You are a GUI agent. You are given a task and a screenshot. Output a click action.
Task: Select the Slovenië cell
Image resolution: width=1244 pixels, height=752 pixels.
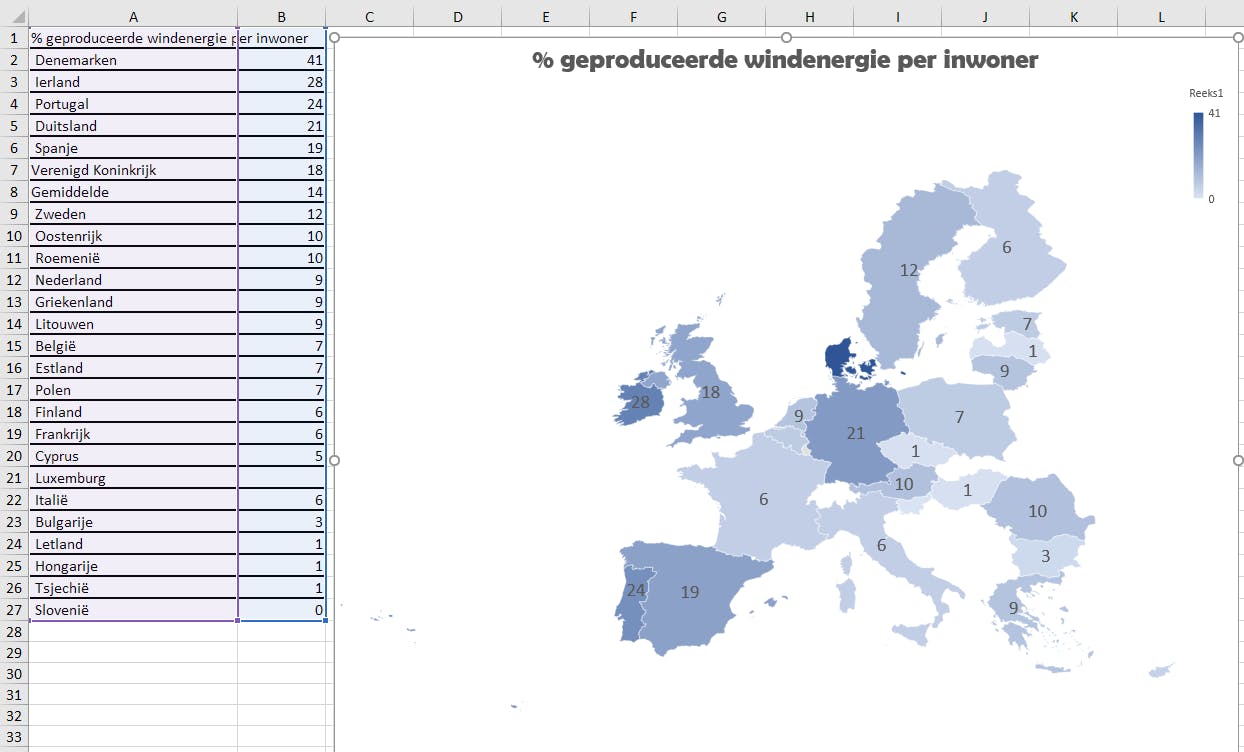[134, 610]
